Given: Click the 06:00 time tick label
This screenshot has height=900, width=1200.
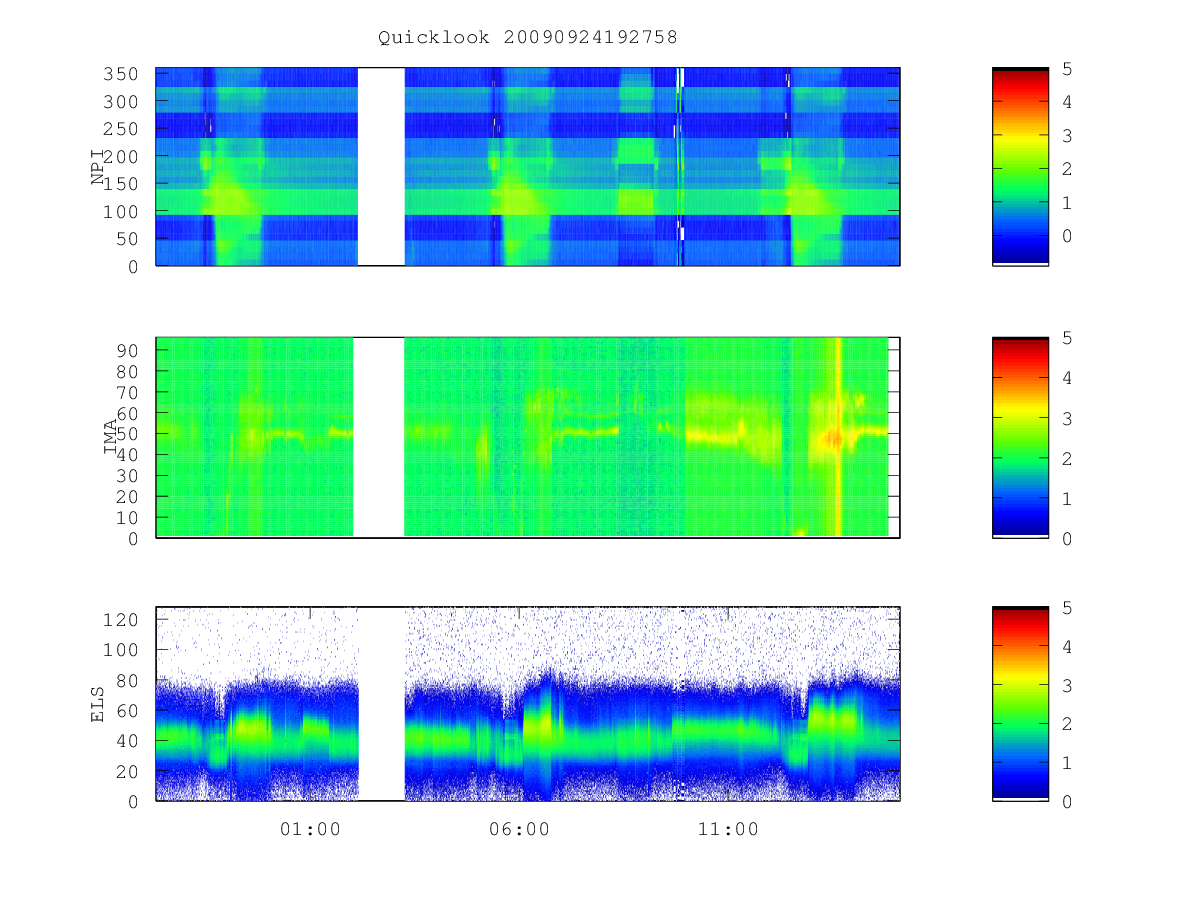Looking at the screenshot, I should 519,829.
